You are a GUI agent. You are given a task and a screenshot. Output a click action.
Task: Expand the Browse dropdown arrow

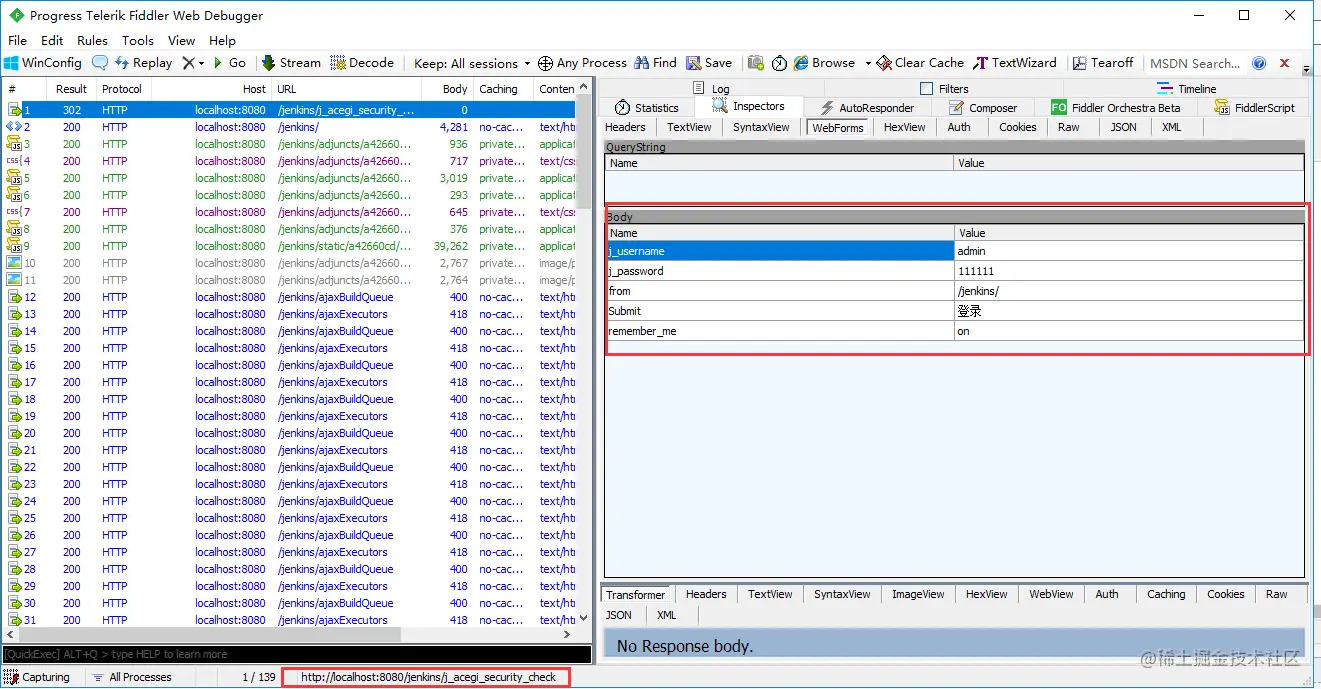click(x=868, y=63)
